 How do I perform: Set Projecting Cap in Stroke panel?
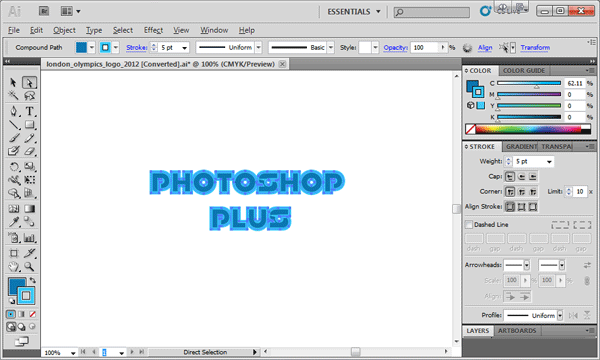click(533, 176)
